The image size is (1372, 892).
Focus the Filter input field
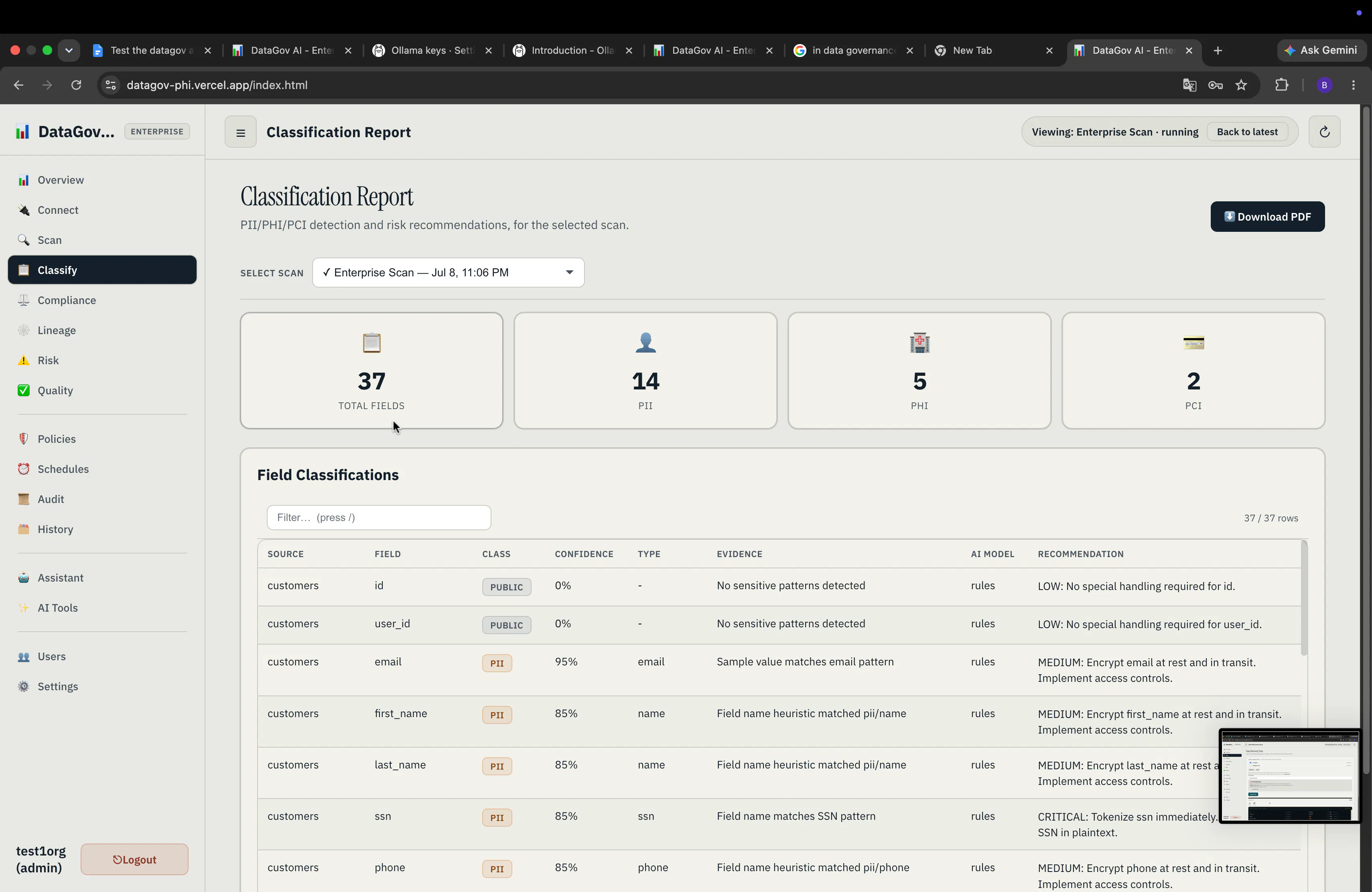[379, 517]
